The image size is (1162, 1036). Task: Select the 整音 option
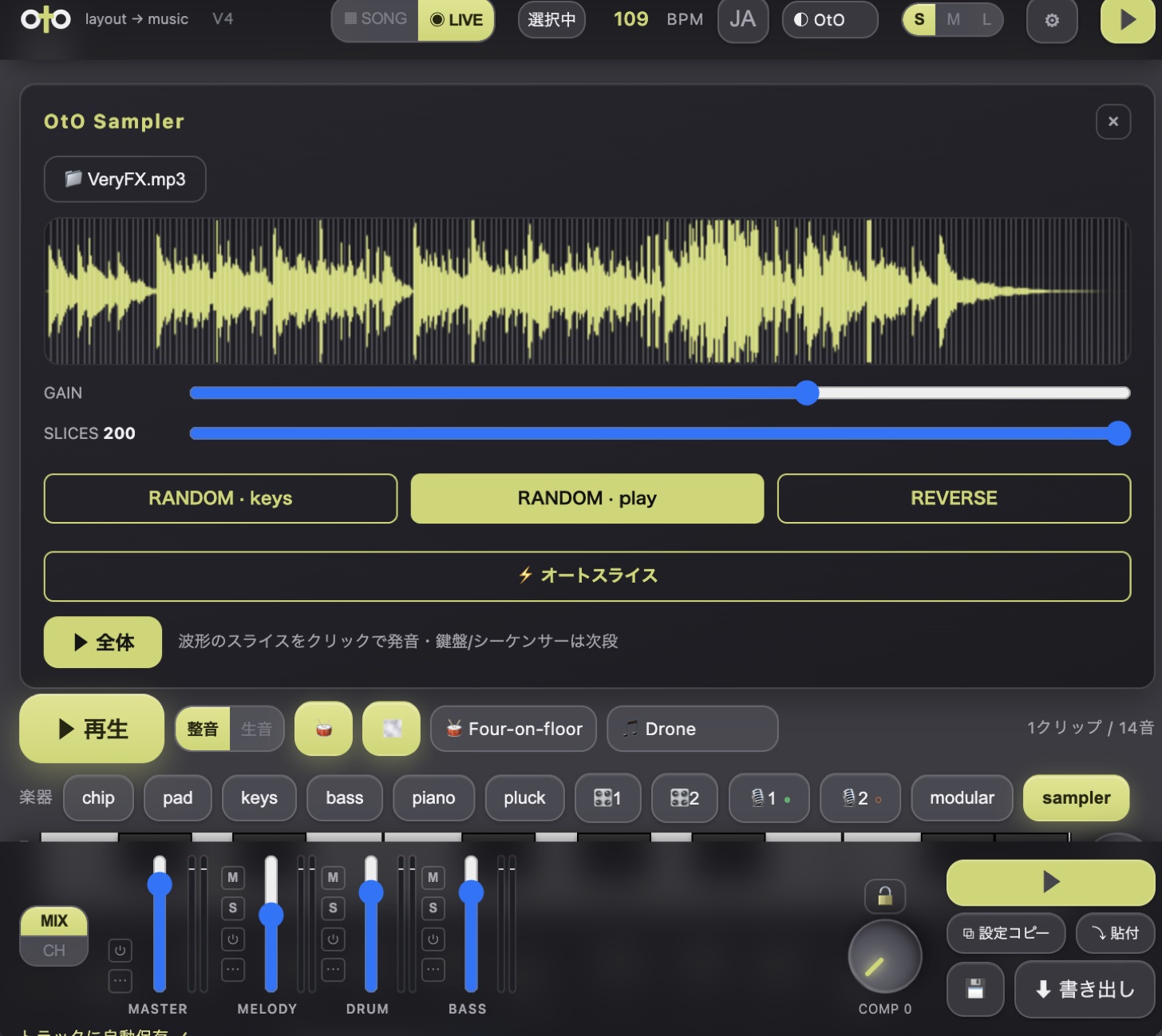203,729
